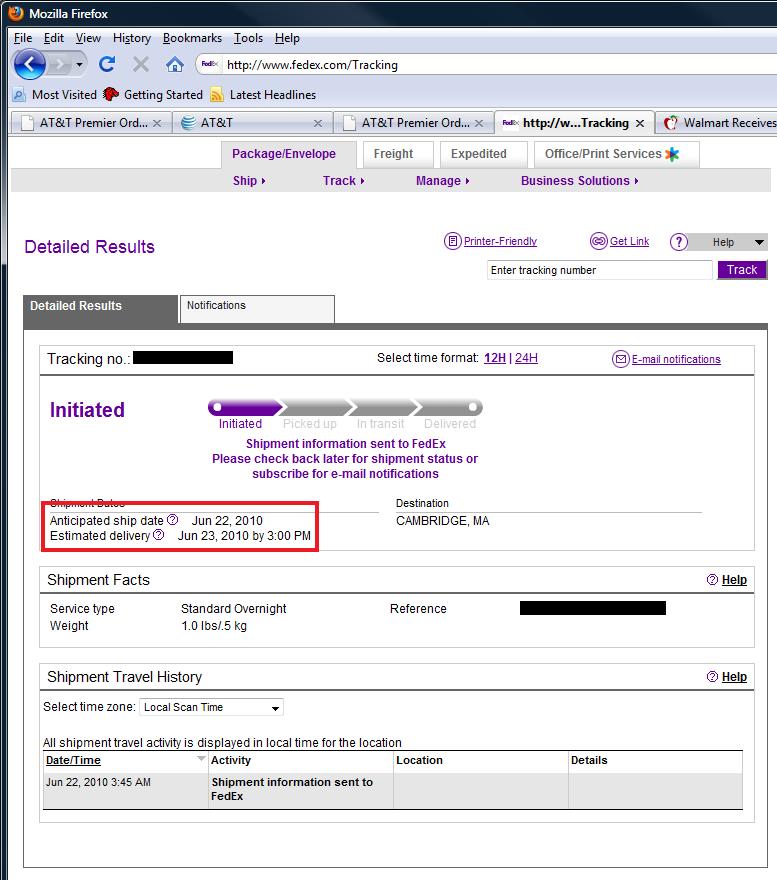
Task: Go to home page via house icon
Action: pos(175,65)
